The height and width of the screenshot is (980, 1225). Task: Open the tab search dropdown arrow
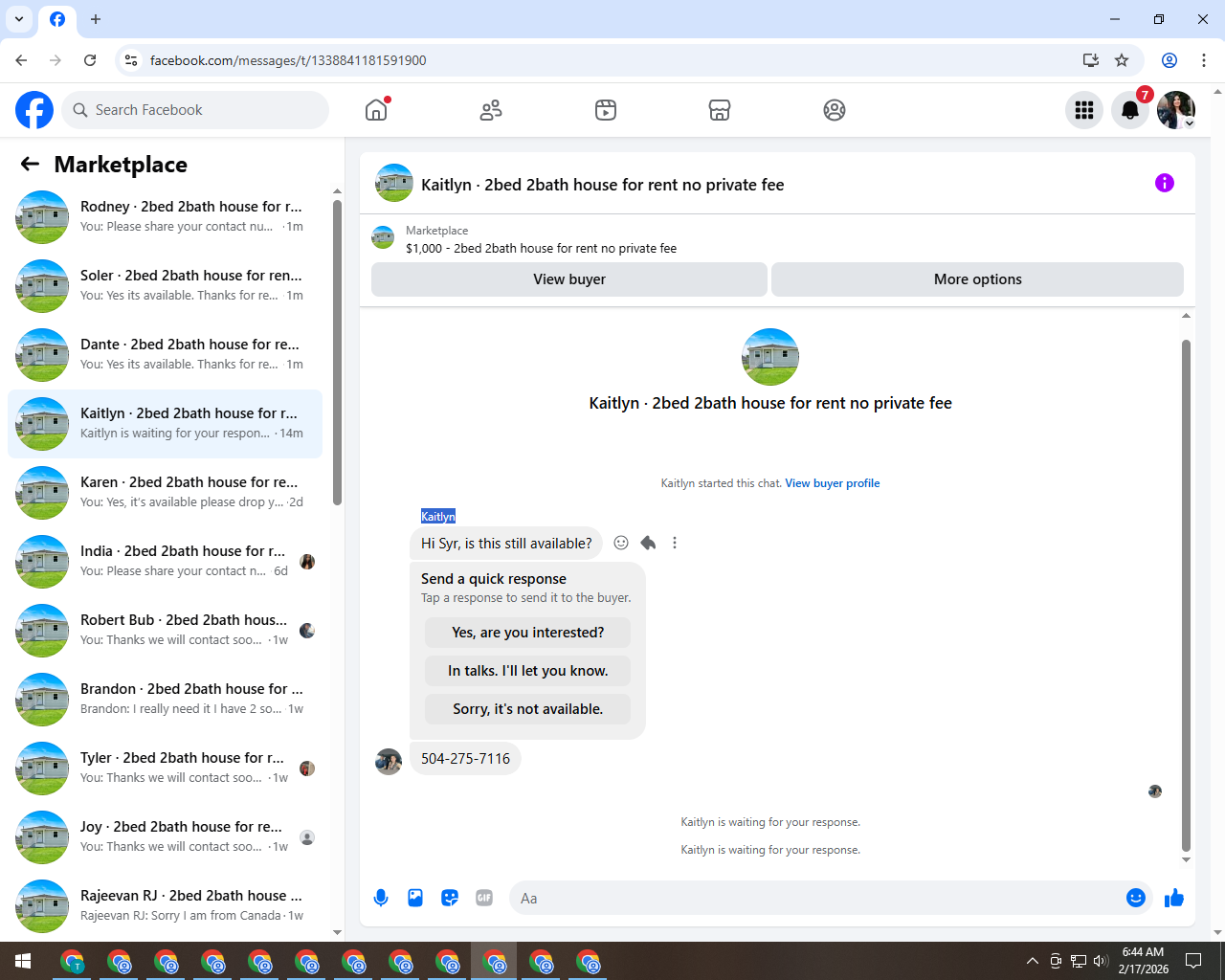click(x=19, y=19)
